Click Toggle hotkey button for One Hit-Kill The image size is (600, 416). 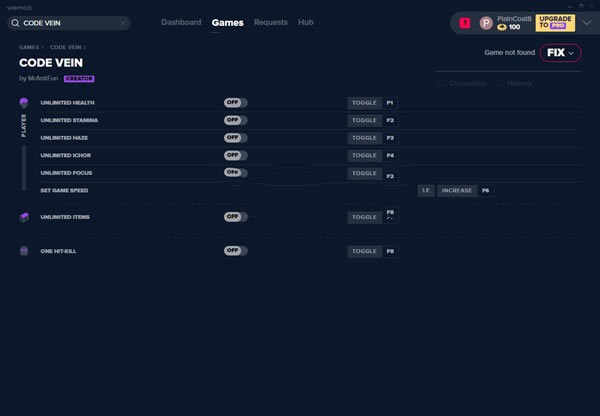[x=364, y=251]
